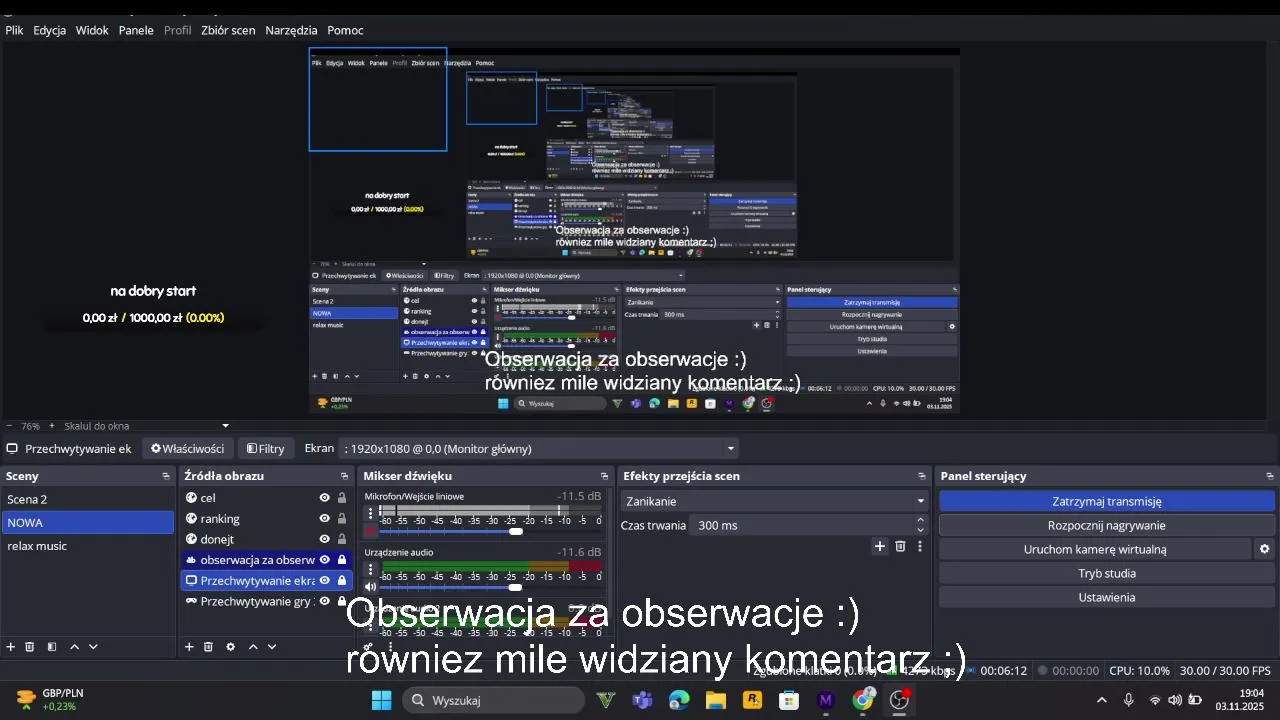Viewport: 1280px width, 720px height.
Task: Open the Plik menu
Action: click(x=14, y=30)
